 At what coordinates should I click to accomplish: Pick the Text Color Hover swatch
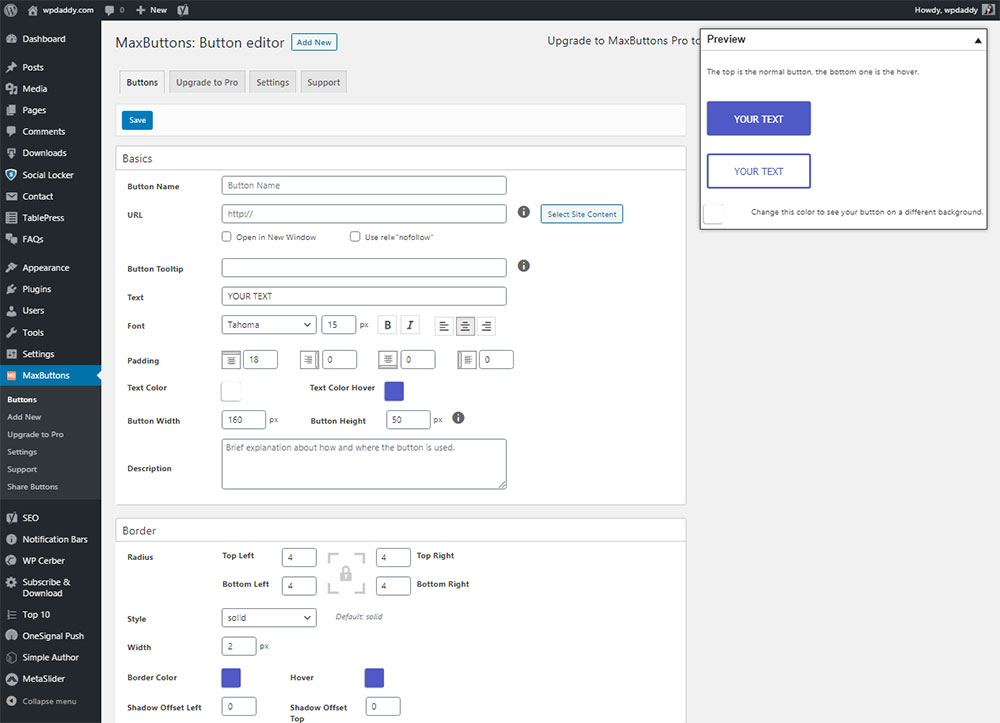[394, 391]
